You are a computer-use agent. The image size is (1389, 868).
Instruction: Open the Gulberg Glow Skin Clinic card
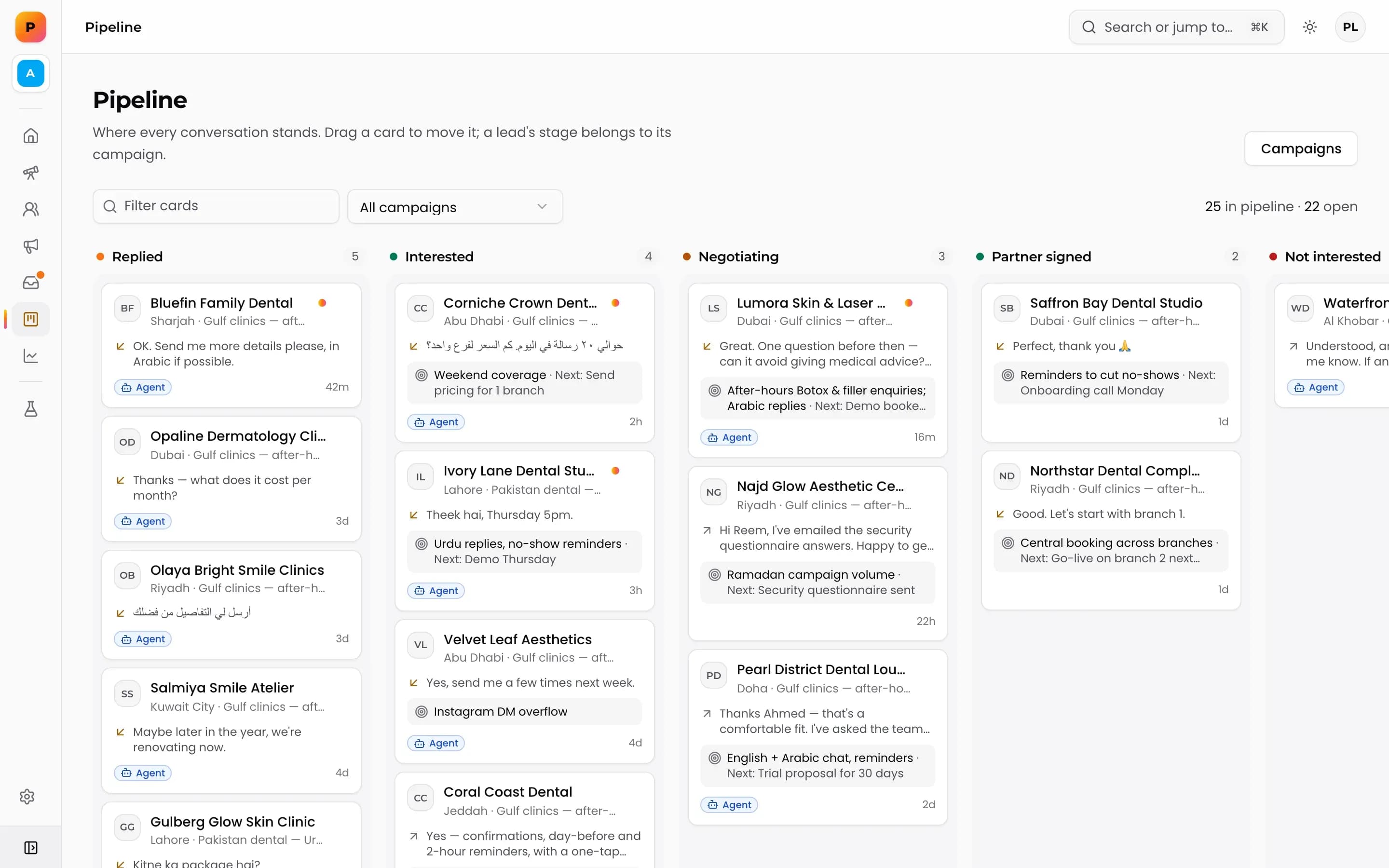coord(231,835)
